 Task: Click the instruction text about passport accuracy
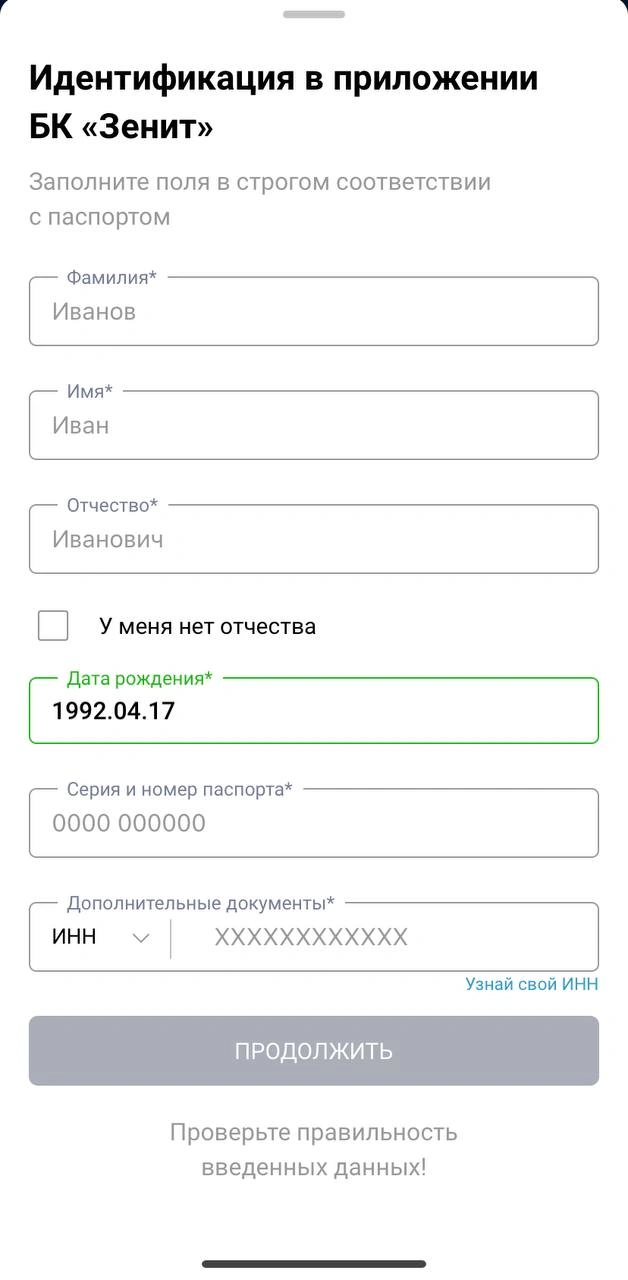(x=260, y=196)
